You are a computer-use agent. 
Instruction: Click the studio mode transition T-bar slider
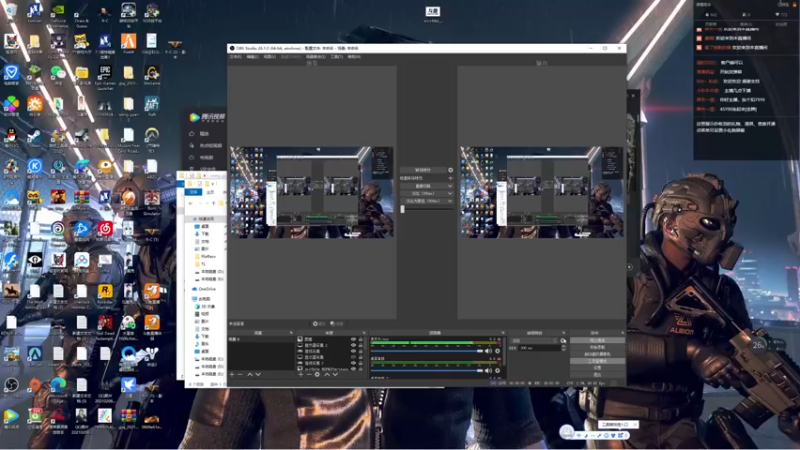pyautogui.click(x=427, y=209)
